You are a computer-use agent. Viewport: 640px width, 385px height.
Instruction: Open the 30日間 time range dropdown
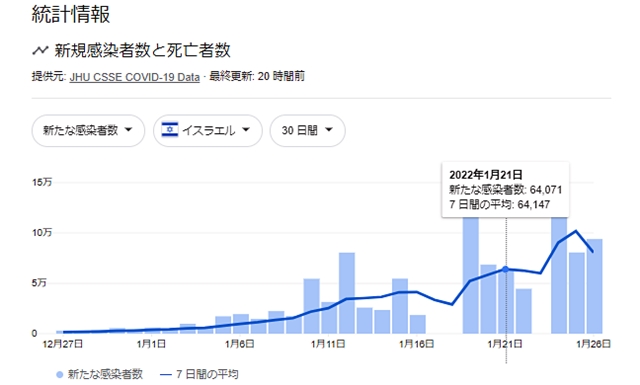click(308, 131)
